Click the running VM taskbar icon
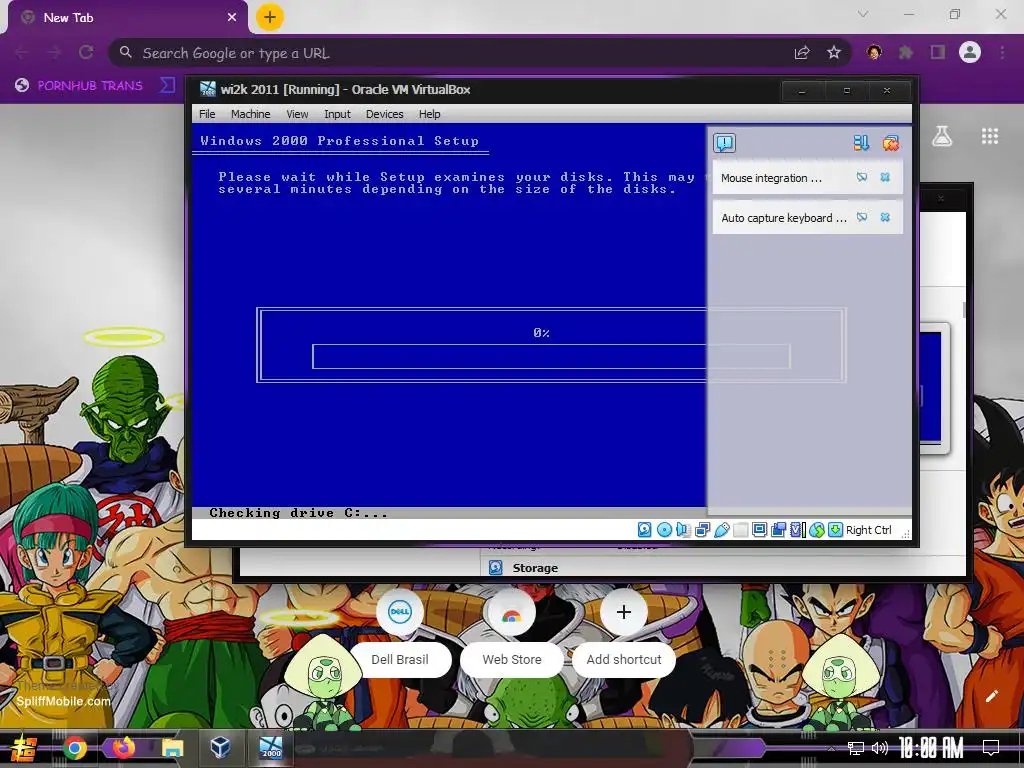This screenshot has width=1024, height=768. [270, 747]
